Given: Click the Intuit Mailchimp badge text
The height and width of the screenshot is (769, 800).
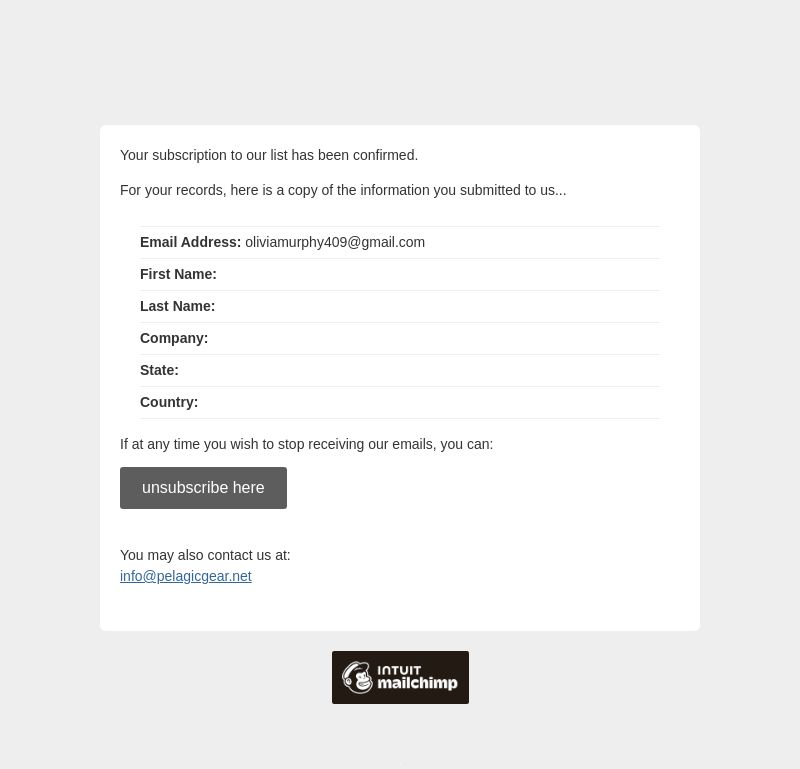Looking at the screenshot, I should pyautogui.click(x=417, y=678).
